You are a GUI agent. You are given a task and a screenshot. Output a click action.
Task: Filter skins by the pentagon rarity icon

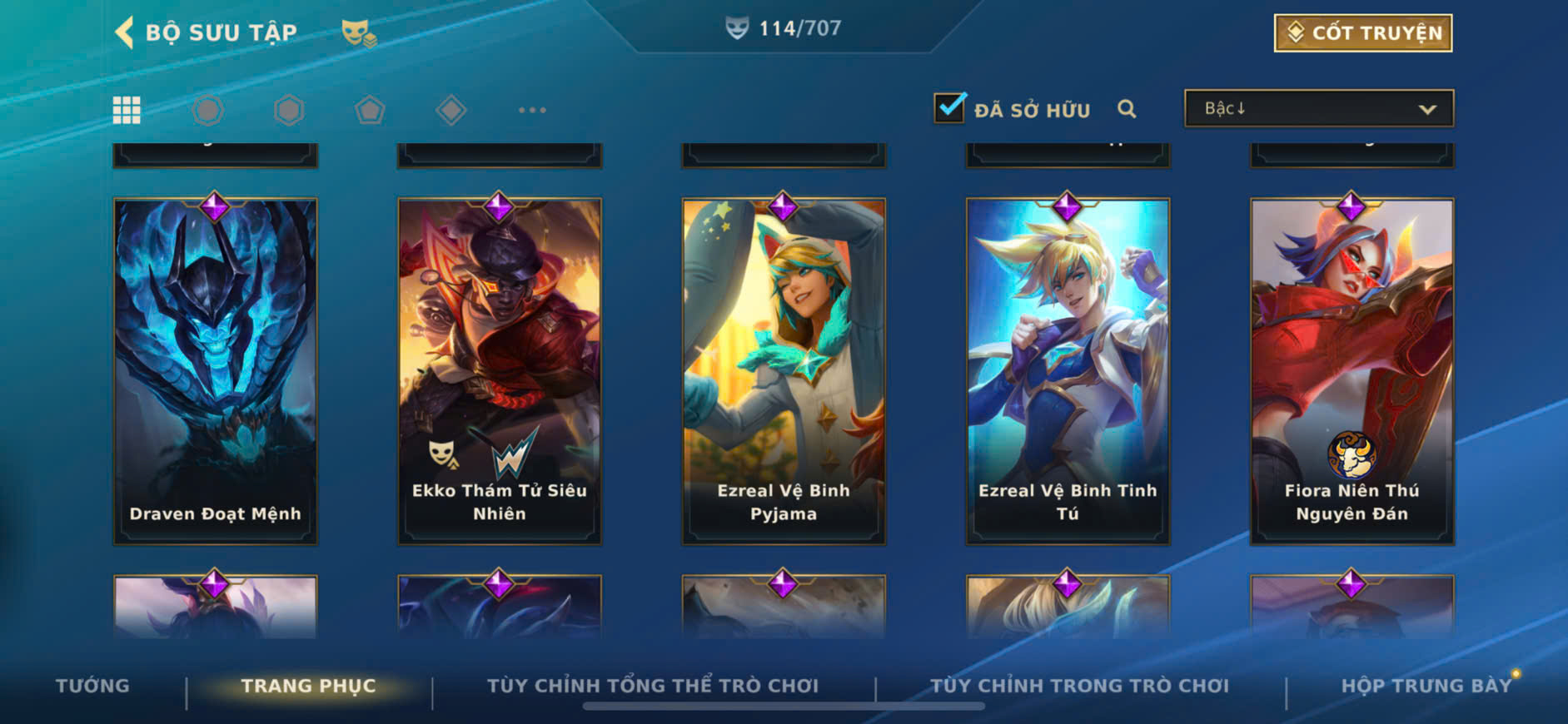point(370,110)
